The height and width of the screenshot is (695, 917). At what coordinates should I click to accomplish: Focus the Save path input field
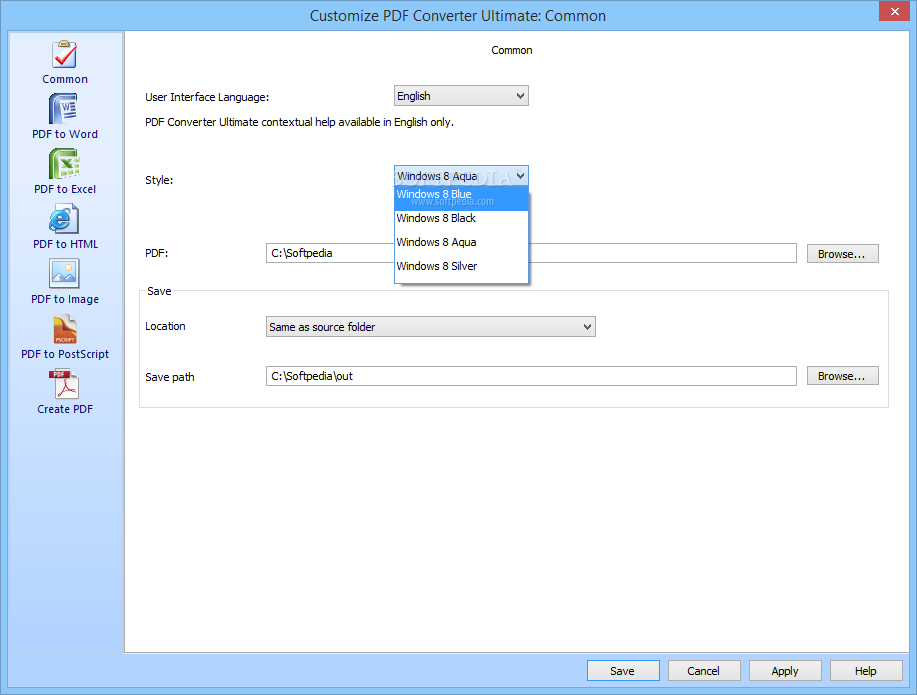point(531,376)
